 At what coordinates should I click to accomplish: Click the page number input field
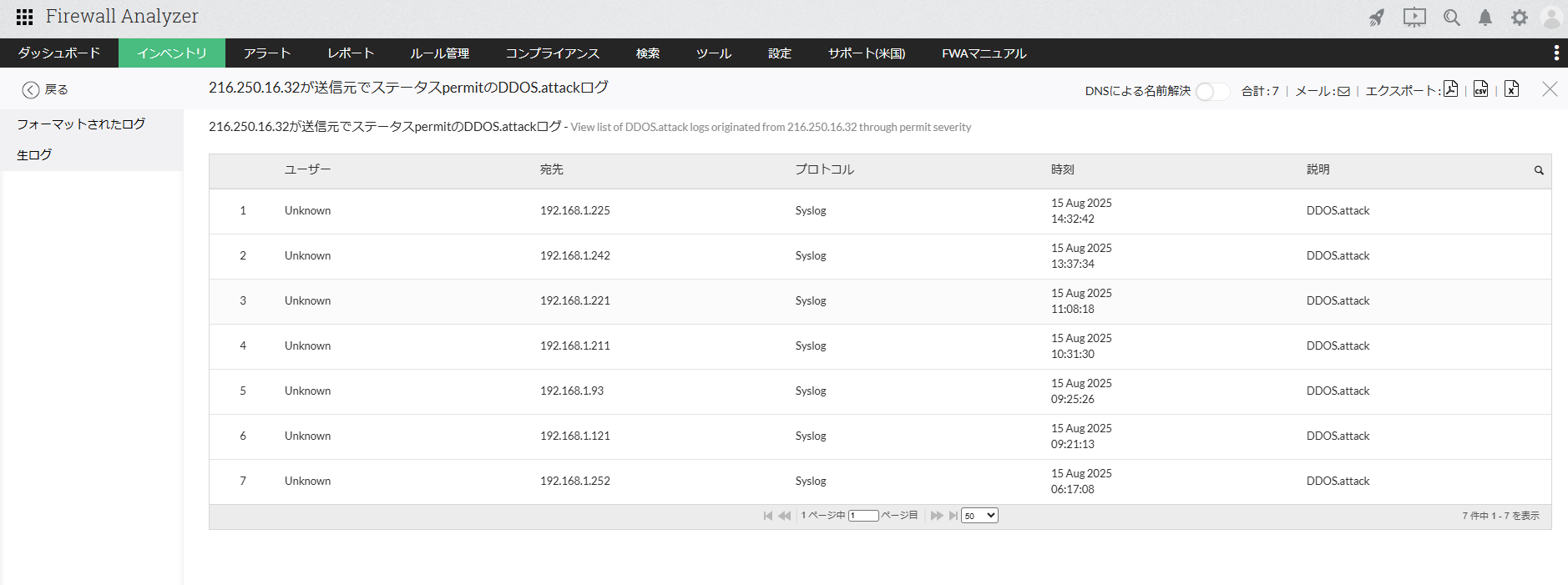(x=864, y=516)
